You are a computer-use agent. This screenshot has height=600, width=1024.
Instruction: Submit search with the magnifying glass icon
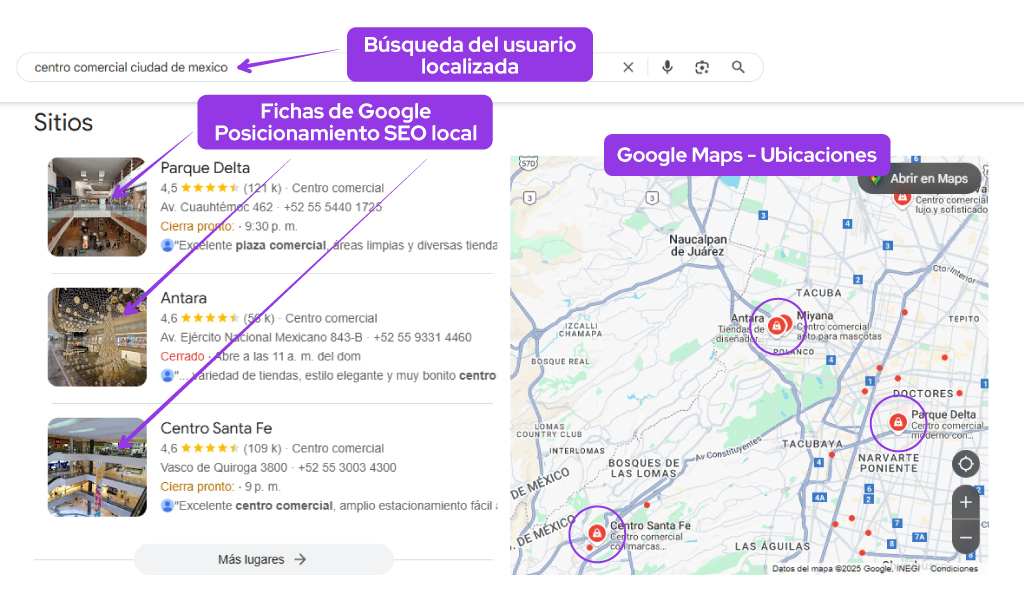pos(738,67)
